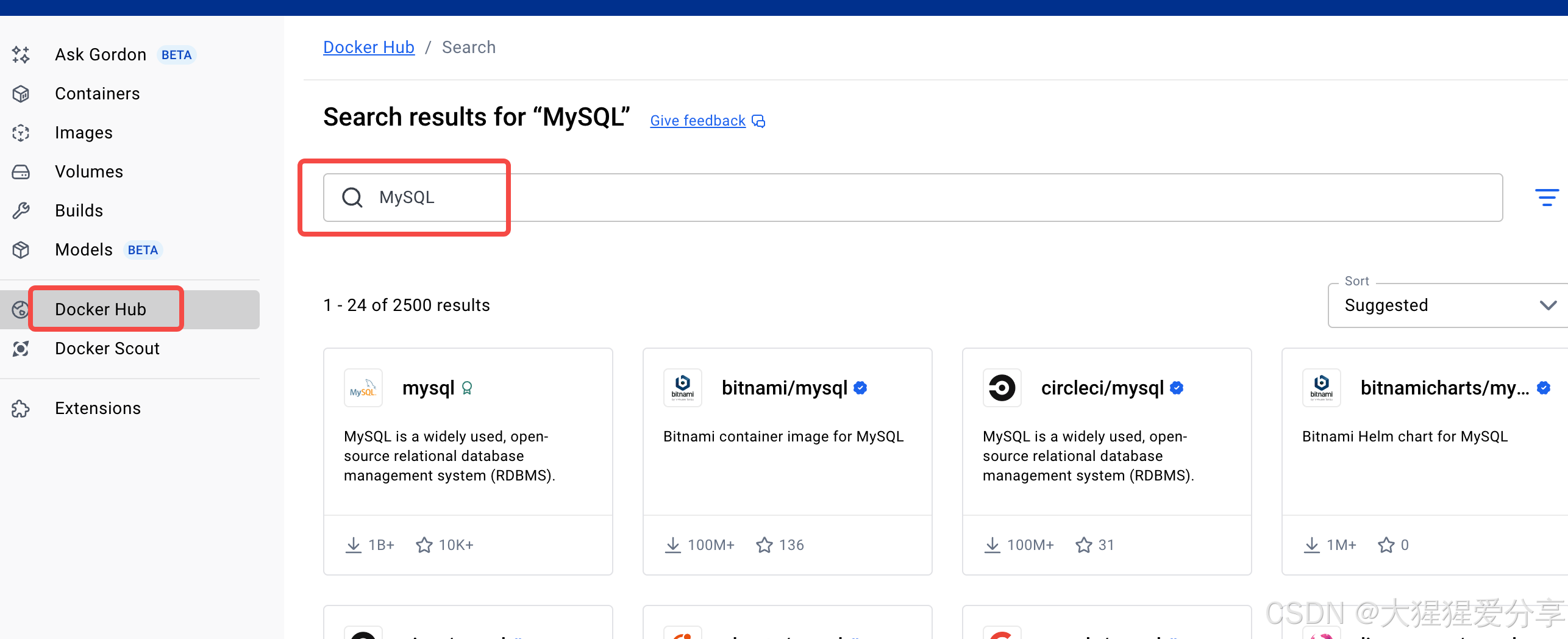Image resolution: width=1568 pixels, height=639 pixels.
Task: Click verified publisher badge on circleci/mysql
Action: pos(1177,388)
